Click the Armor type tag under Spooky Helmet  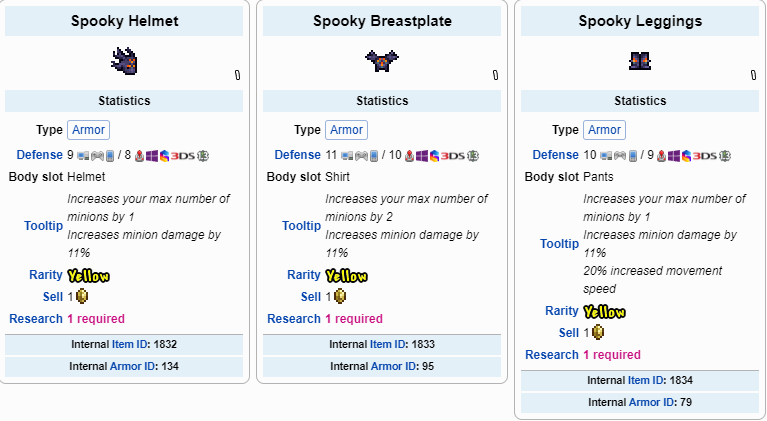coord(88,129)
